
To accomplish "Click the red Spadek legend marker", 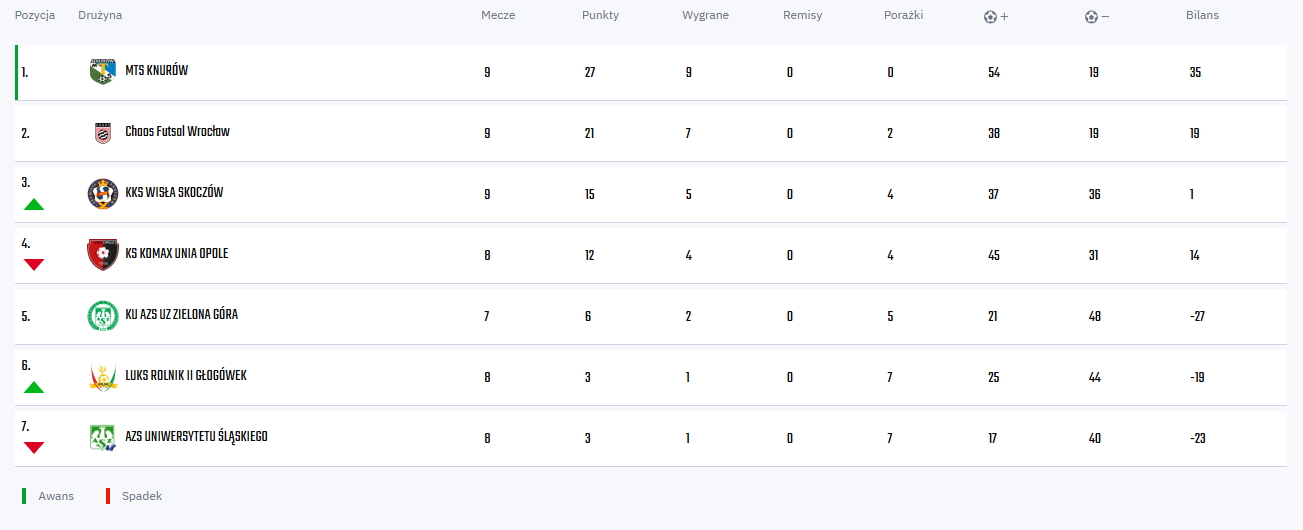I will click(x=108, y=496).
